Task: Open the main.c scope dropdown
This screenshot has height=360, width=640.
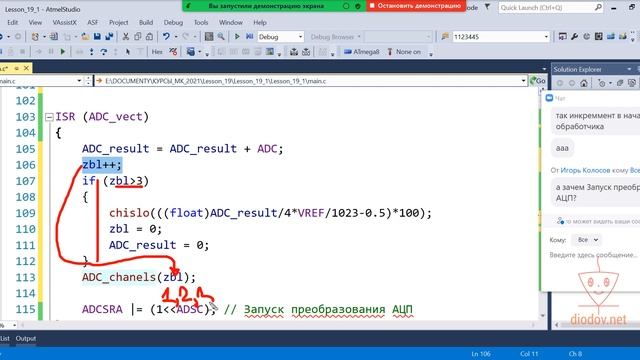Action: click(79, 81)
